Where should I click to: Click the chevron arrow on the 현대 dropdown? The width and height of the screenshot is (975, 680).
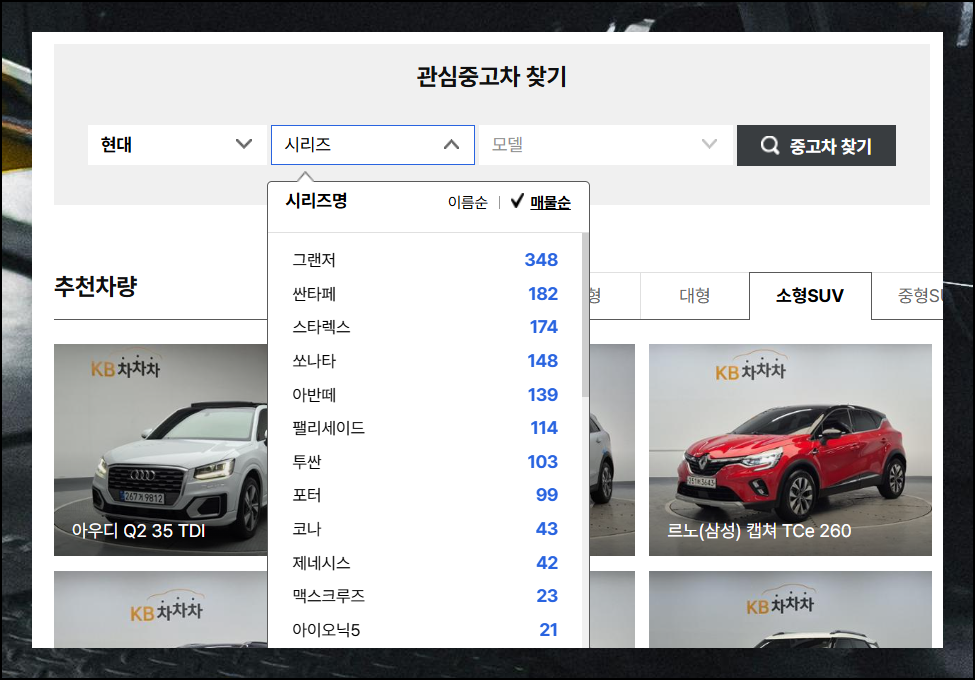pyautogui.click(x=244, y=144)
